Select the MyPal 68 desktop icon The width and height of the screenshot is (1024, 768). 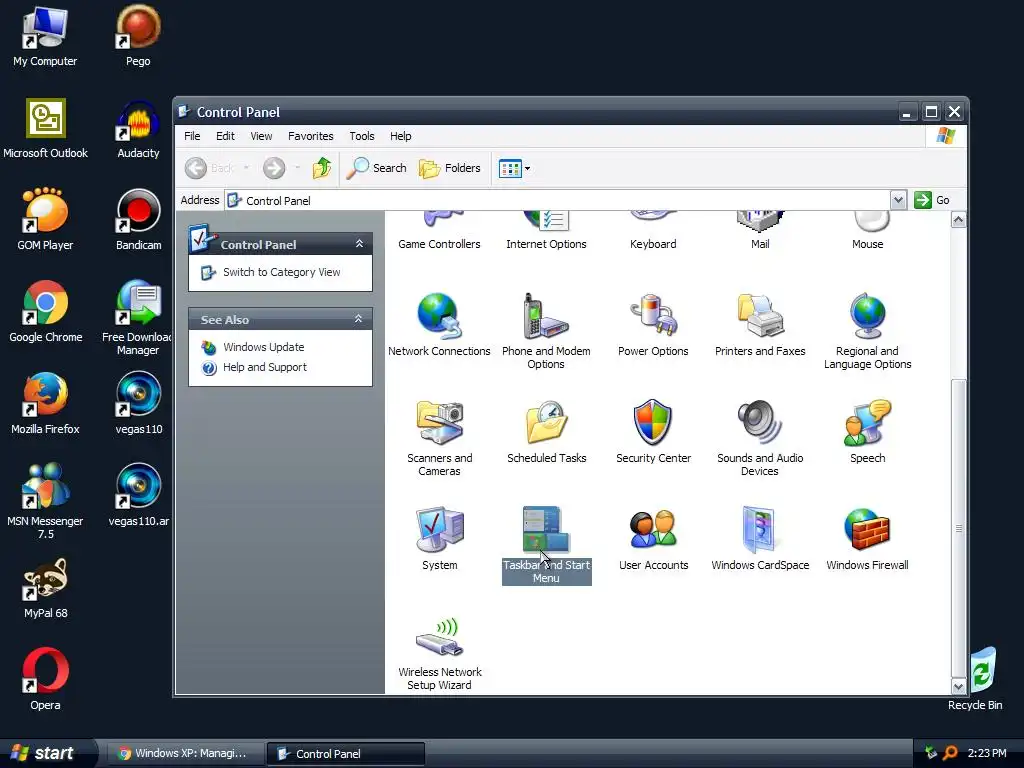pos(45,588)
